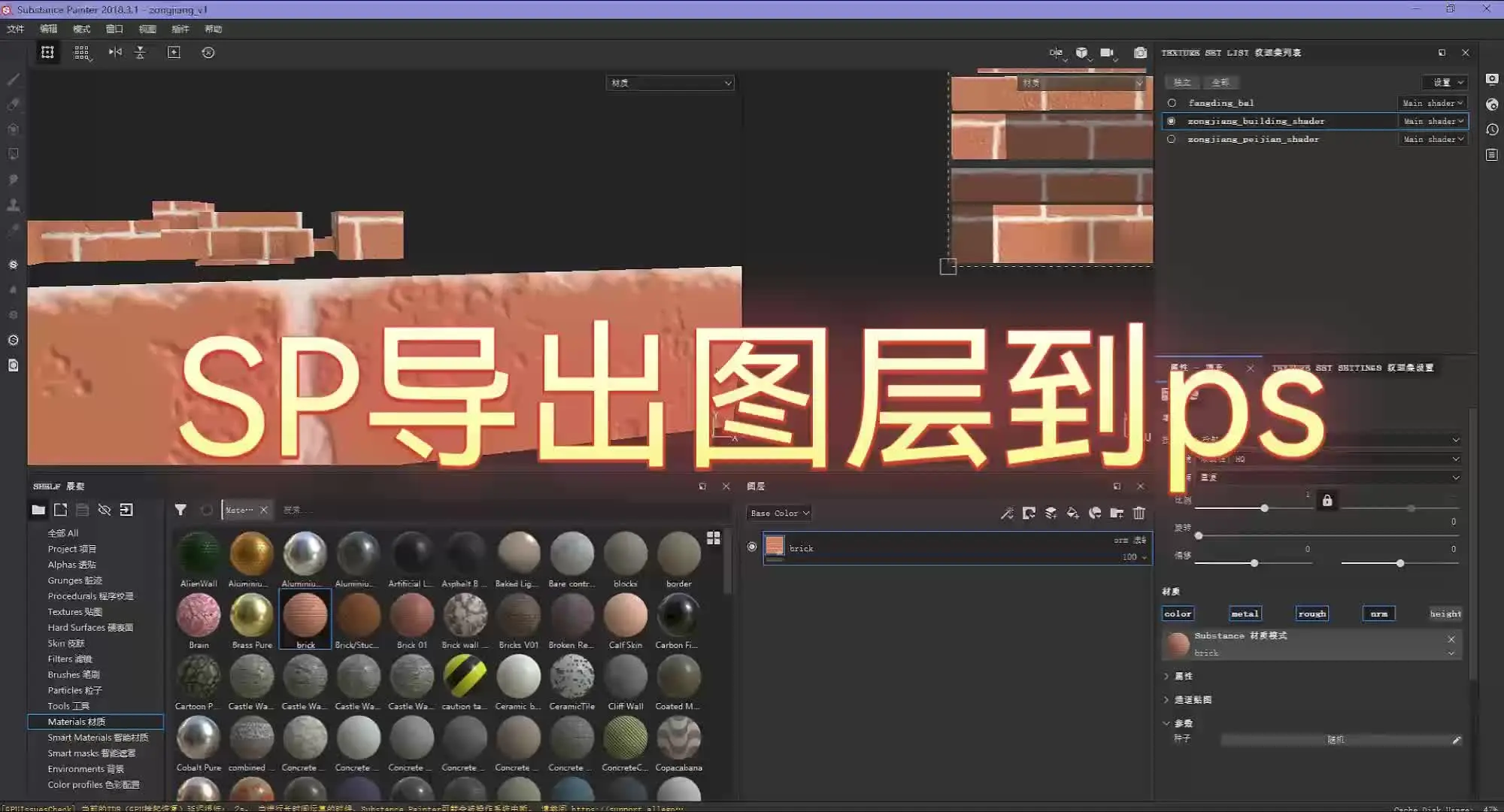Select Materials 材质 in the shelf sidebar
Image resolution: width=1504 pixels, height=812 pixels.
coord(77,721)
